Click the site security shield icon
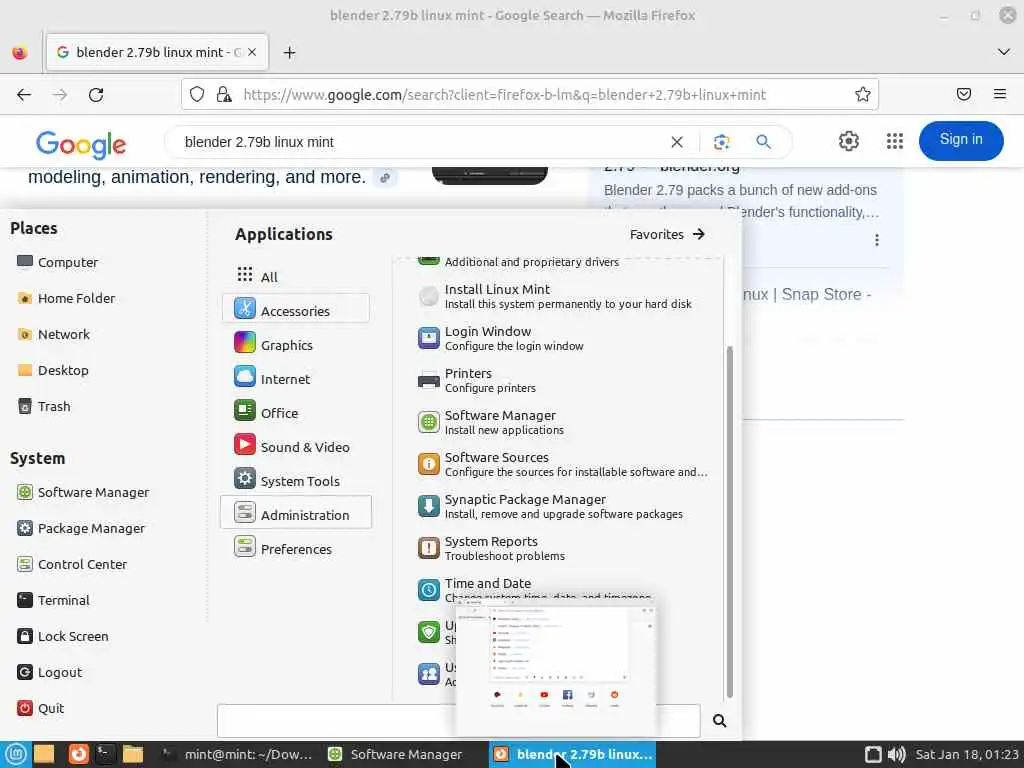The width and height of the screenshot is (1024, 768). 197,95
